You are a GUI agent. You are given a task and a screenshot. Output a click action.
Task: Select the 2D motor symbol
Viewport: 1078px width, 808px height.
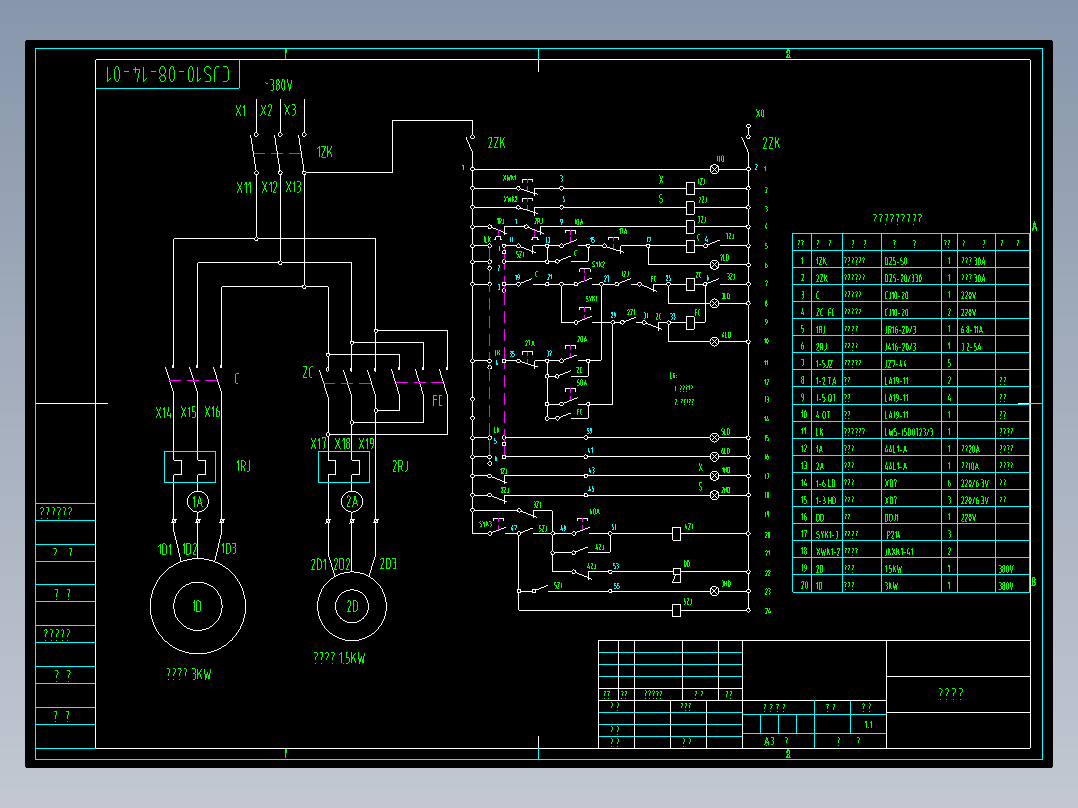coord(352,606)
